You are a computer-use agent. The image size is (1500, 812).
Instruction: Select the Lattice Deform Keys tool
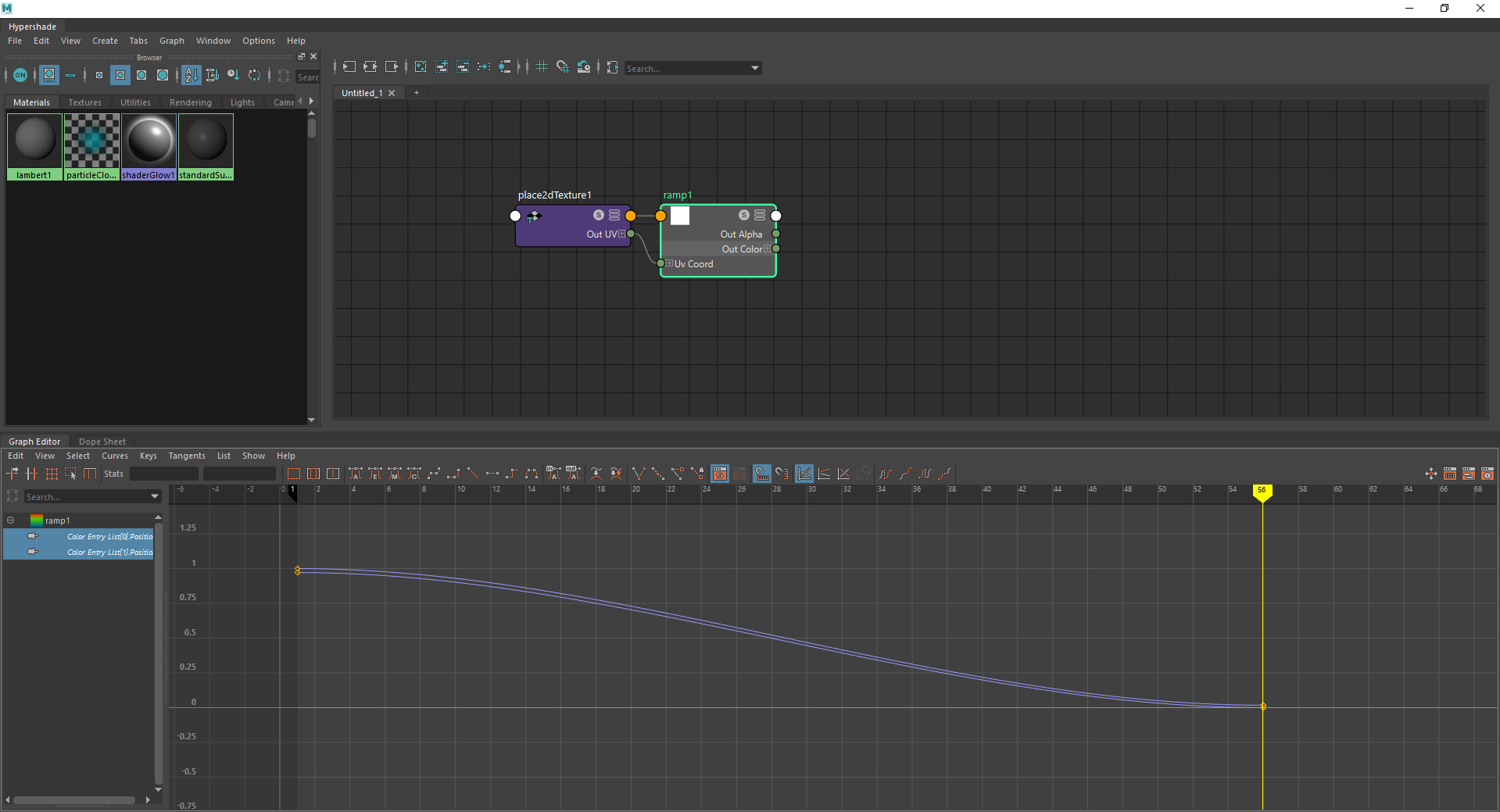(x=52, y=474)
